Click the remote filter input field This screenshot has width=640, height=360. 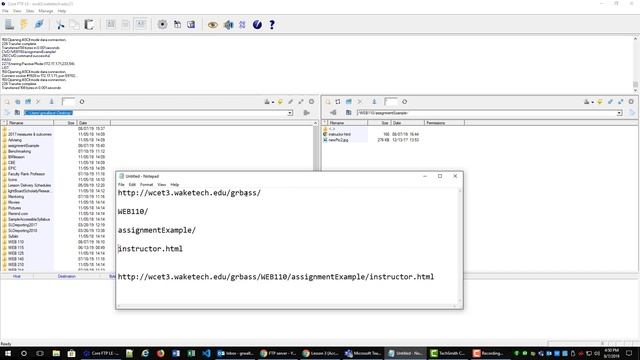click(391, 102)
